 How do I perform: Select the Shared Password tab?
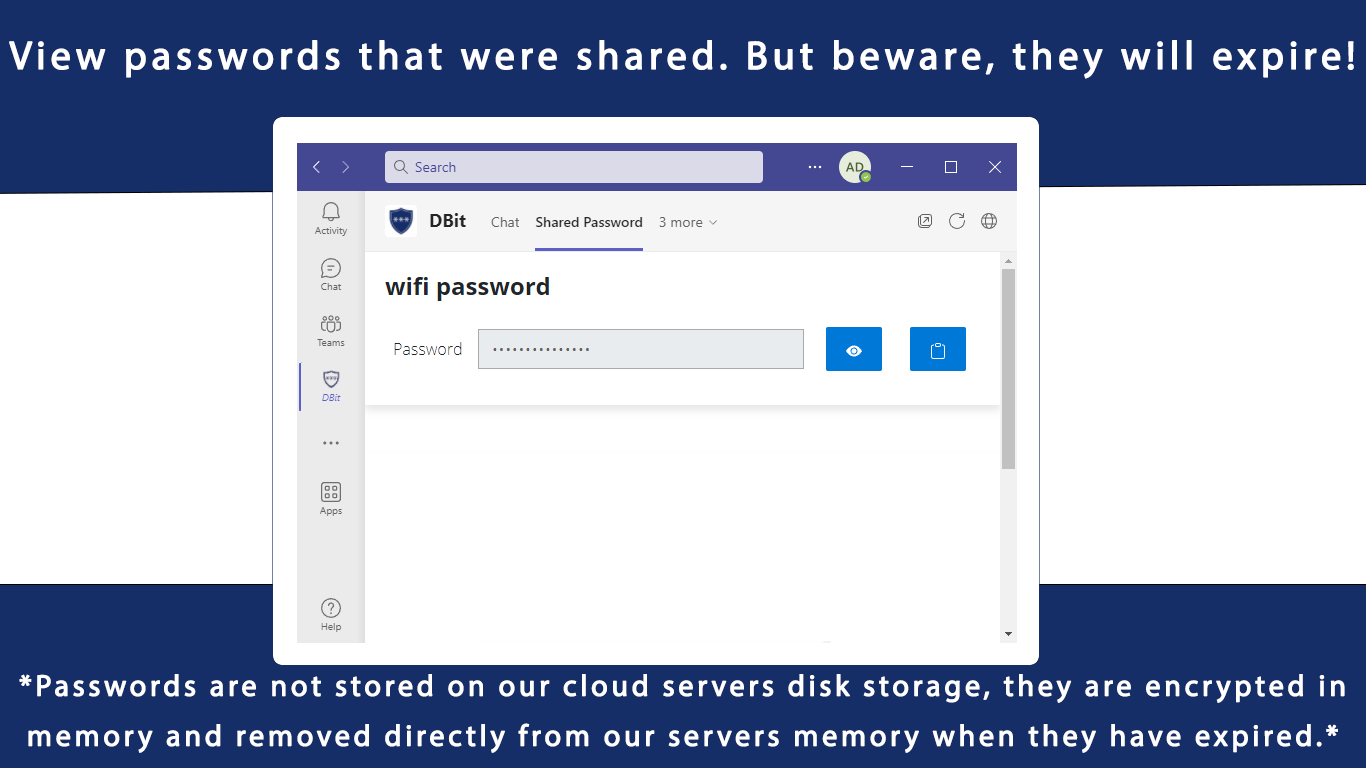pos(589,222)
